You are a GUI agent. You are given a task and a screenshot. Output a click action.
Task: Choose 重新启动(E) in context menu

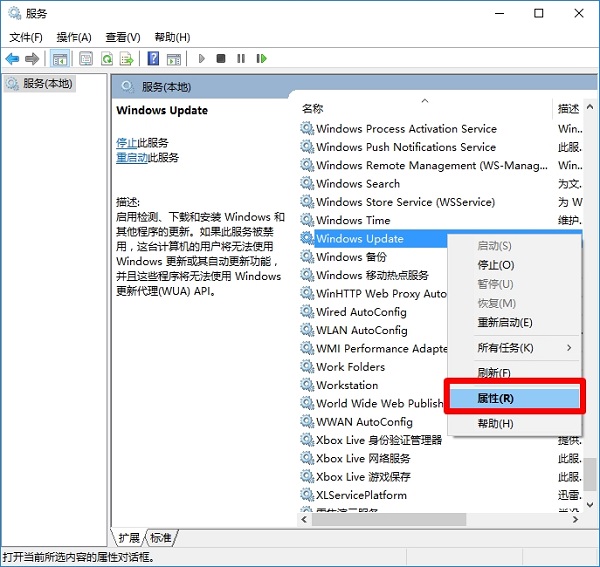tap(514, 322)
